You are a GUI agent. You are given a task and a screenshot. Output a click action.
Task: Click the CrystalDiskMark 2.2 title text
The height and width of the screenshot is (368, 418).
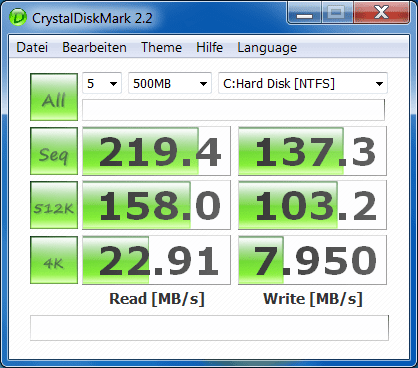point(92,18)
